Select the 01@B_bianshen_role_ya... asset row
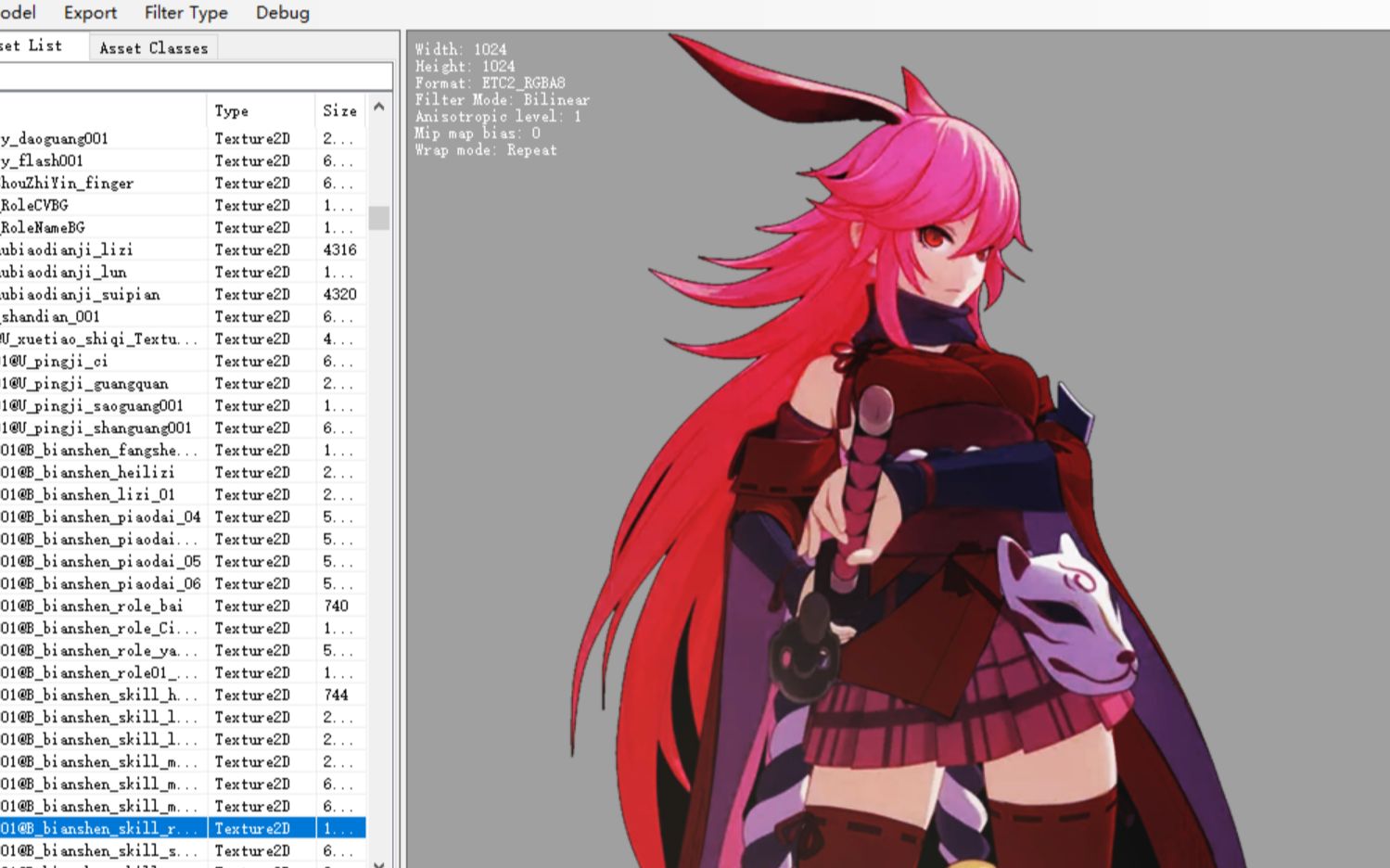1390x868 pixels. pos(183,650)
